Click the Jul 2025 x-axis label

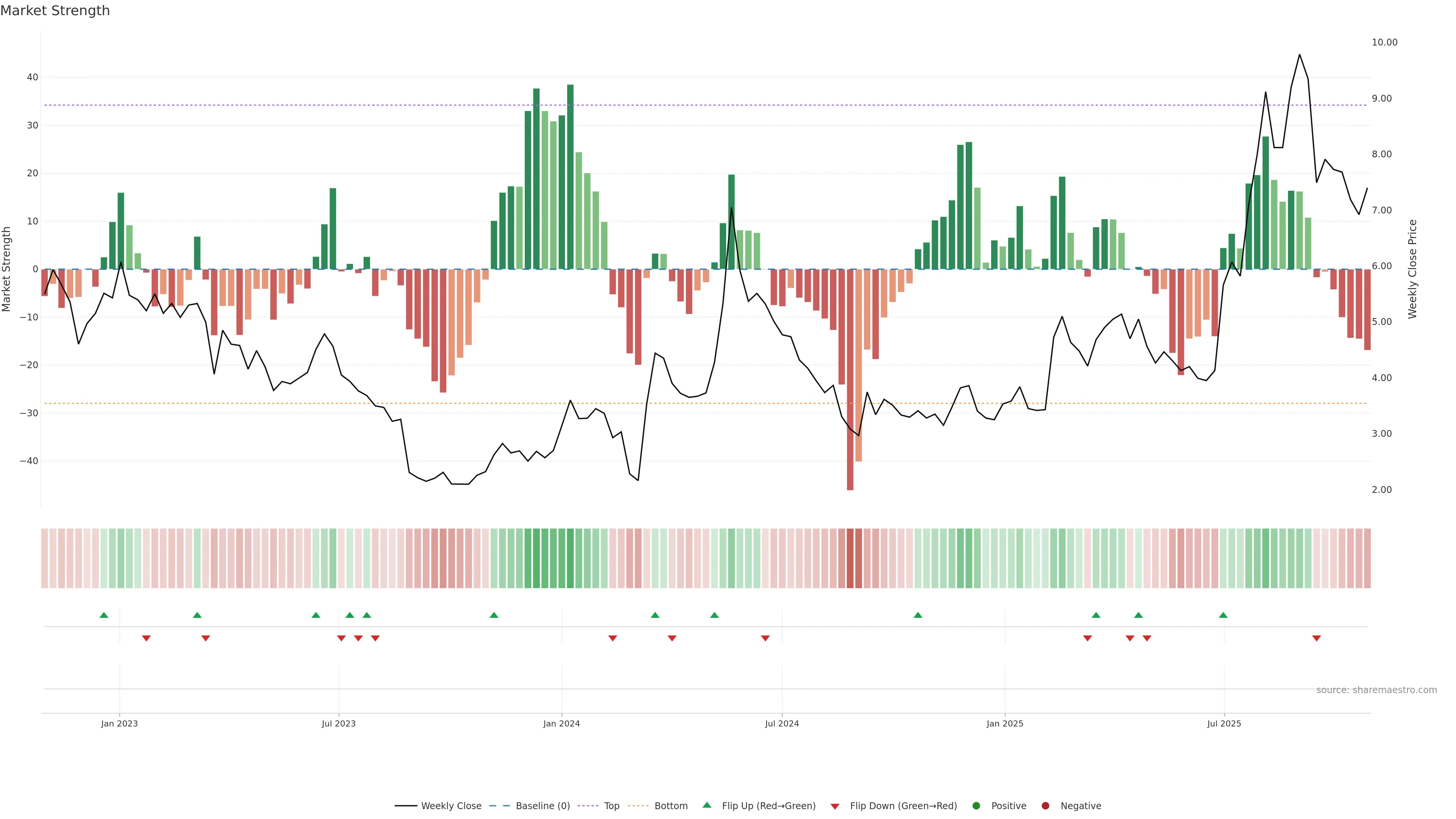tap(1224, 723)
